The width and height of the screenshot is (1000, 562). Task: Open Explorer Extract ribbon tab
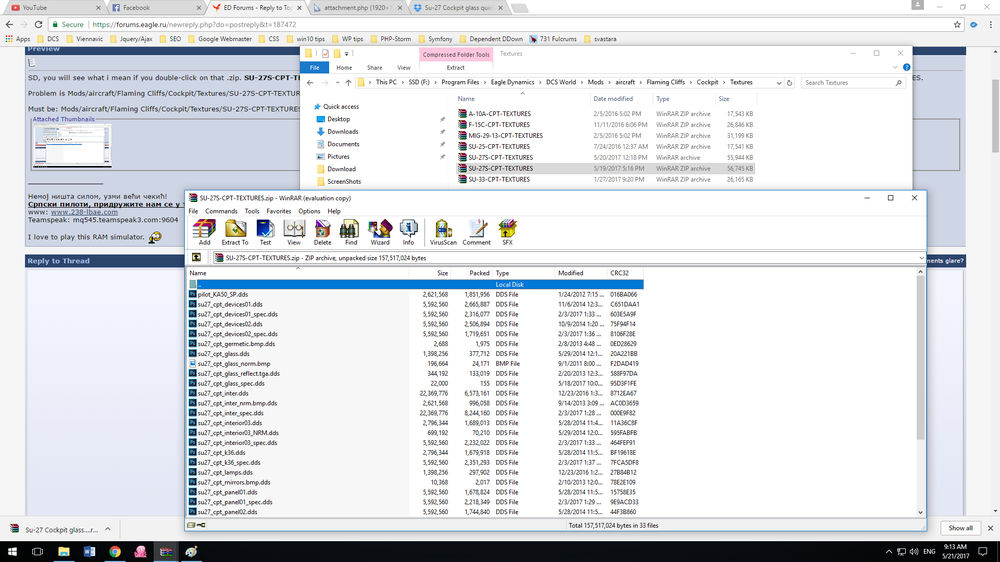pos(455,68)
